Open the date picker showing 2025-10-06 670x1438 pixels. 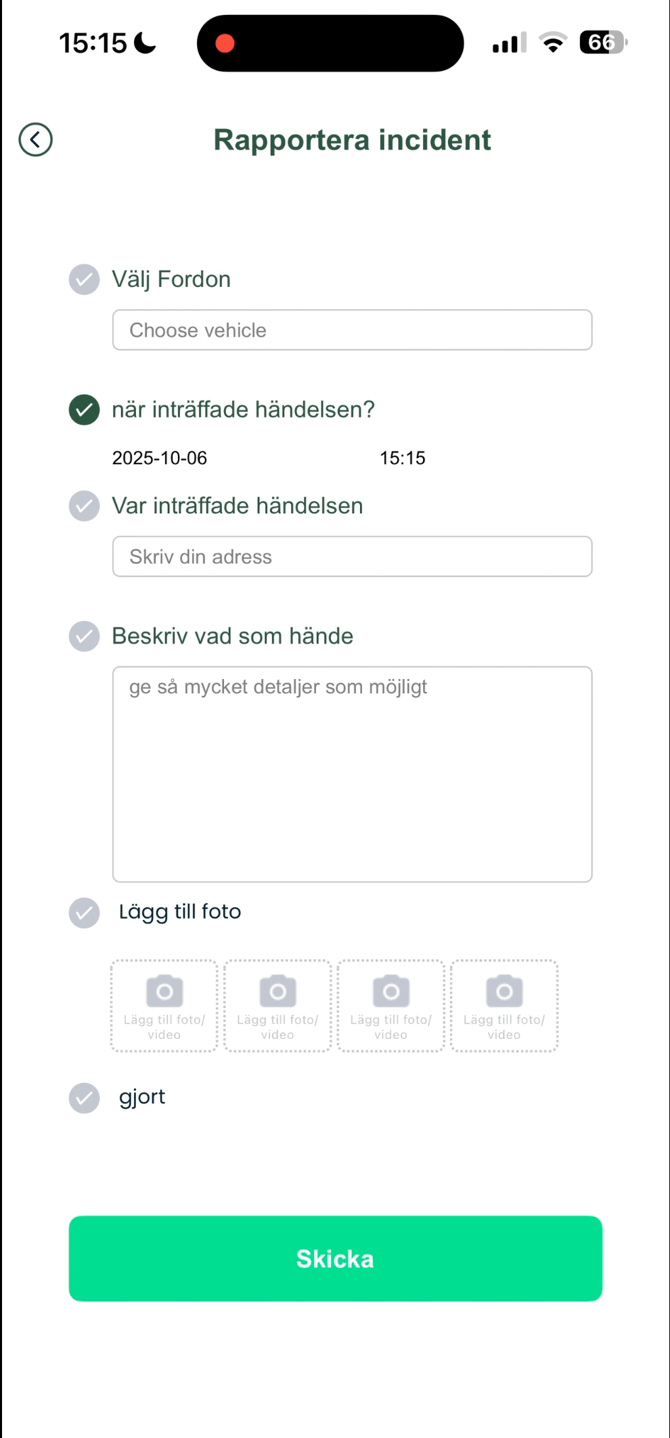[x=160, y=458]
